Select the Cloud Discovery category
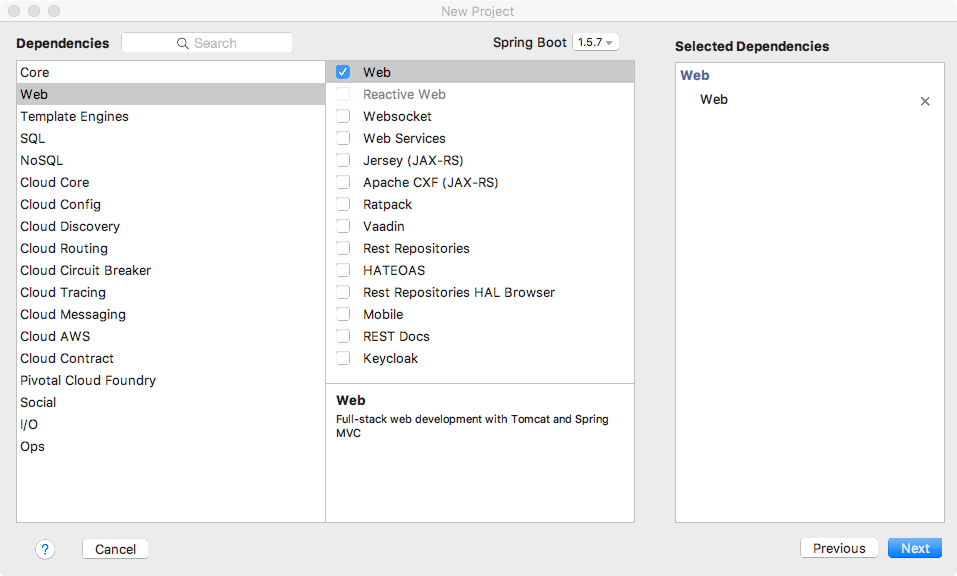Viewport: 957px width, 576px height. click(70, 226)
